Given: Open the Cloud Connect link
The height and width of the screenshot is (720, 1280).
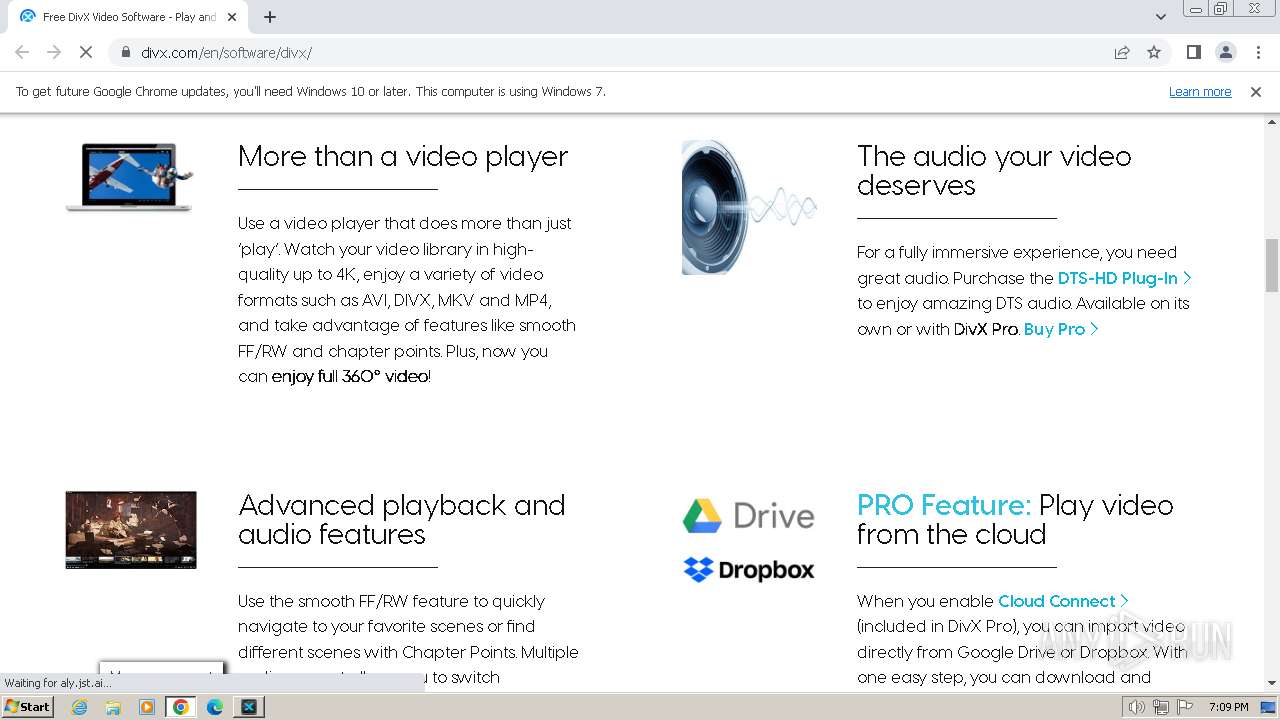Looking at the screenshot, I should [1063, 601].
